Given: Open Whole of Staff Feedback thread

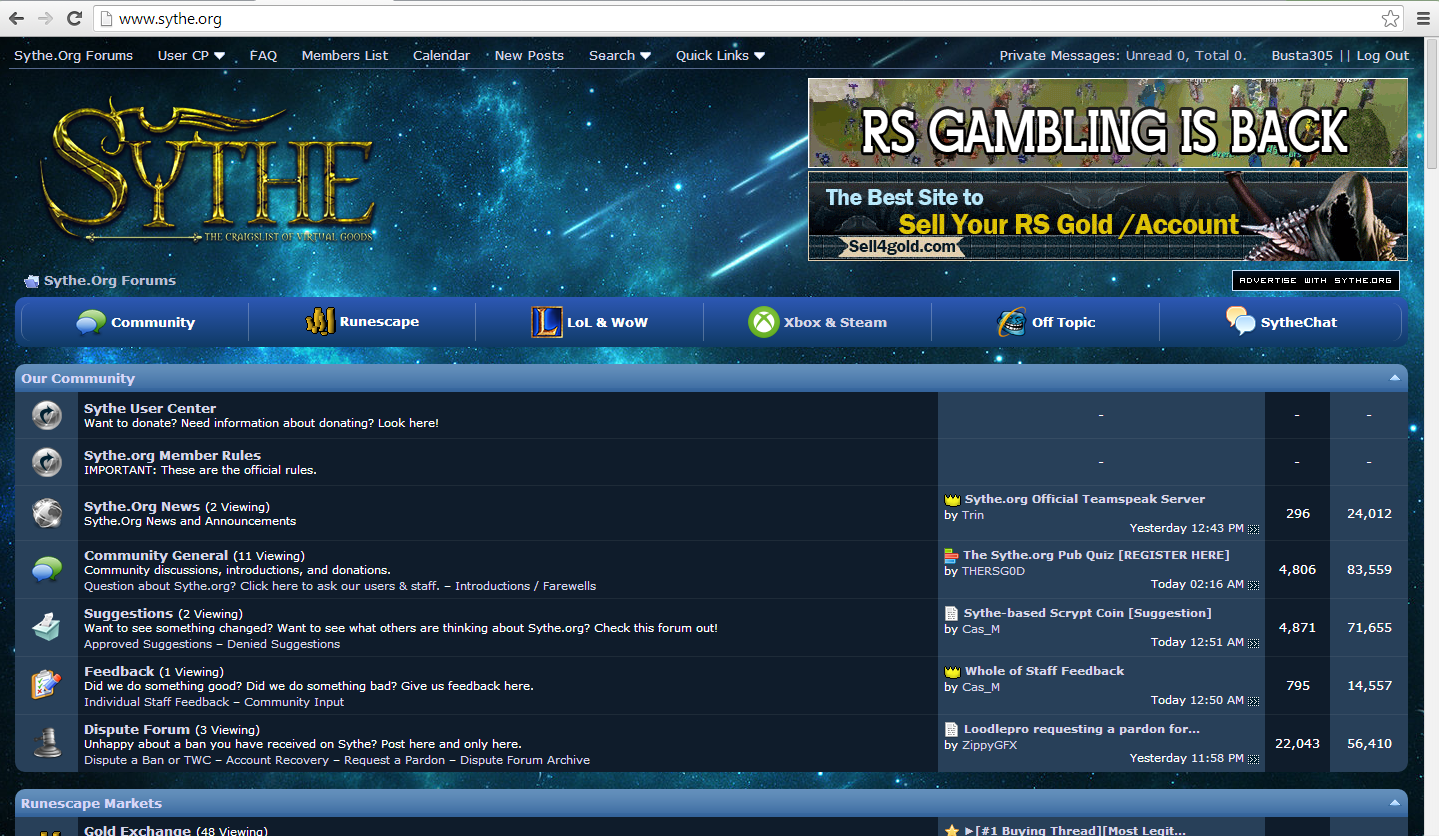Looking at the screenshot, I should 1044,671.
